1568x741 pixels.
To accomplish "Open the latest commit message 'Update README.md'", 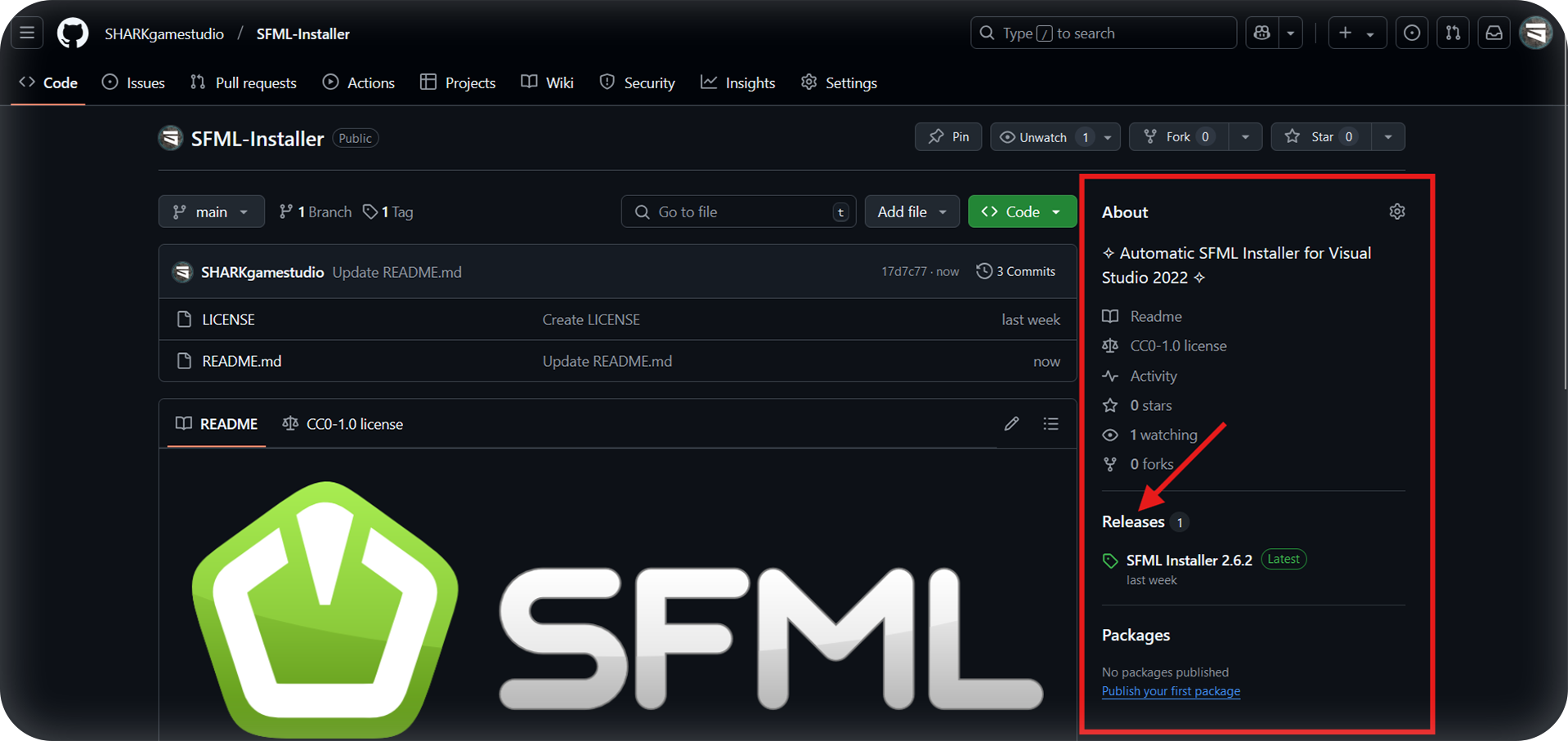I will coord(396,272).
